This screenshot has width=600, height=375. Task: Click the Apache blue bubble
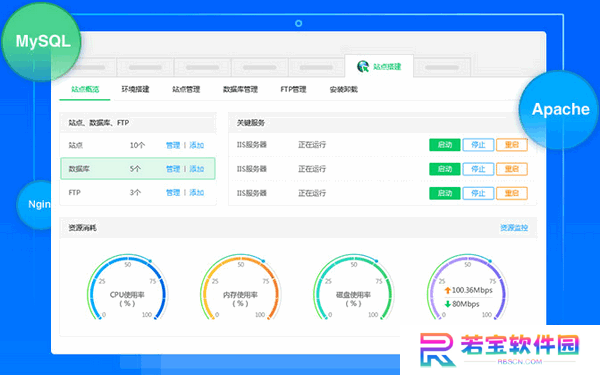(559, 109)
